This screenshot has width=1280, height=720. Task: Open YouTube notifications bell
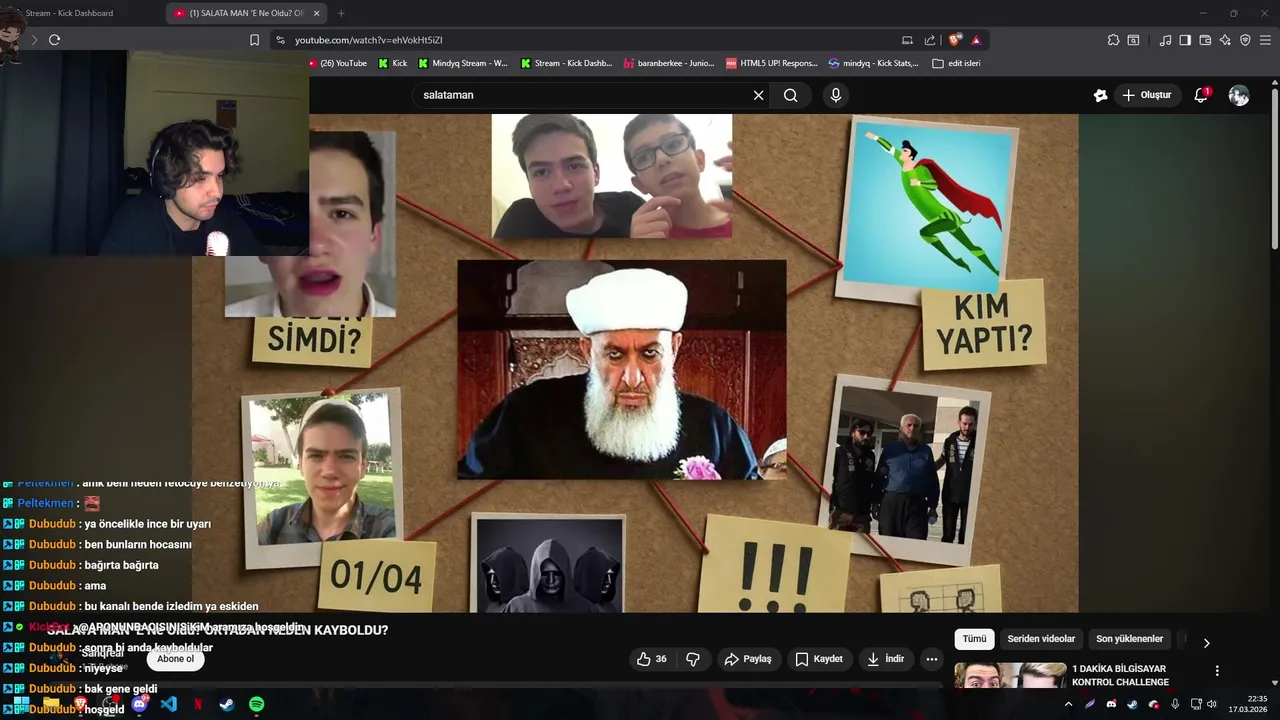pos(1201,95)
